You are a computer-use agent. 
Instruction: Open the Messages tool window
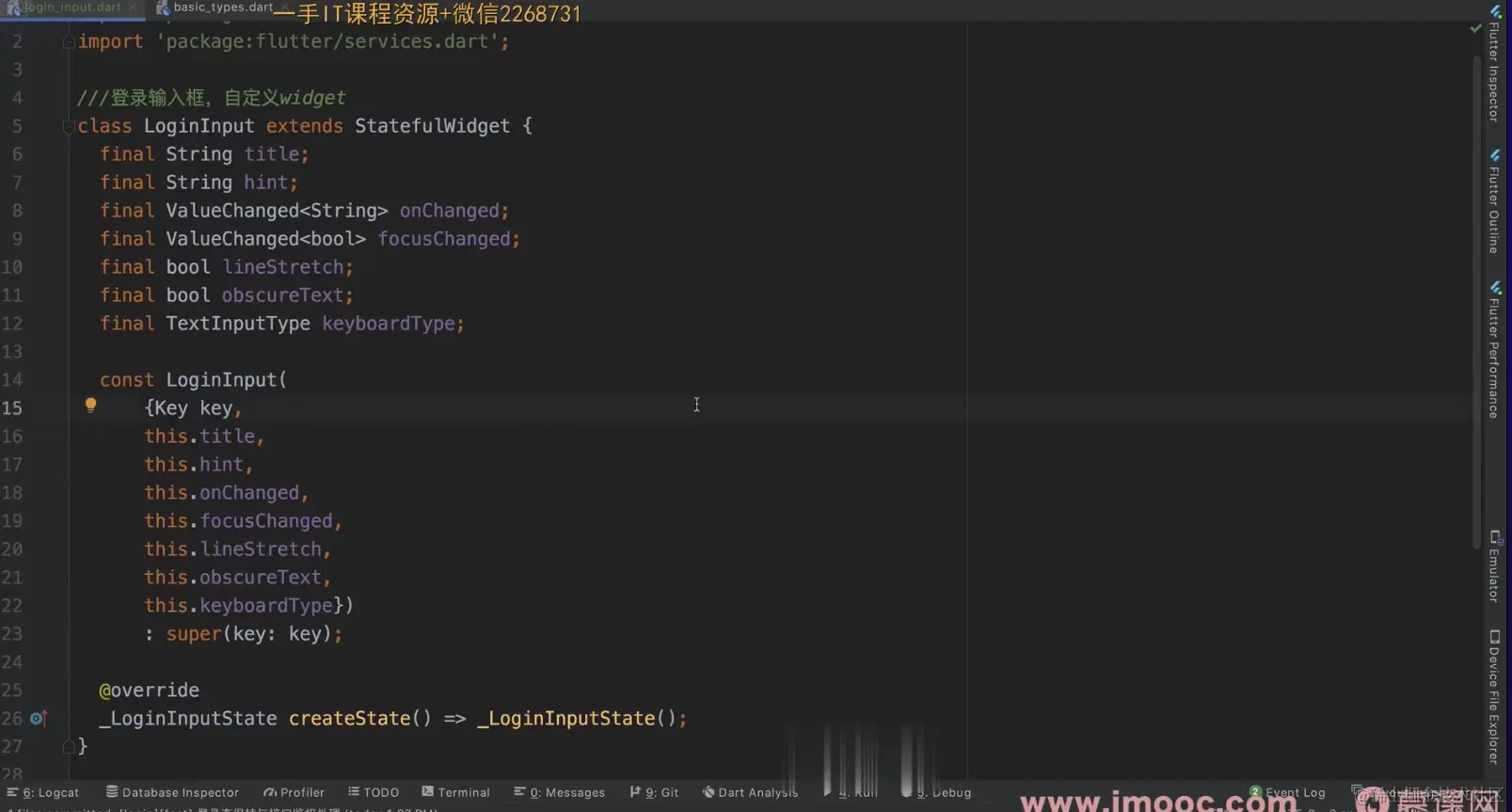[x=560, y=792]
